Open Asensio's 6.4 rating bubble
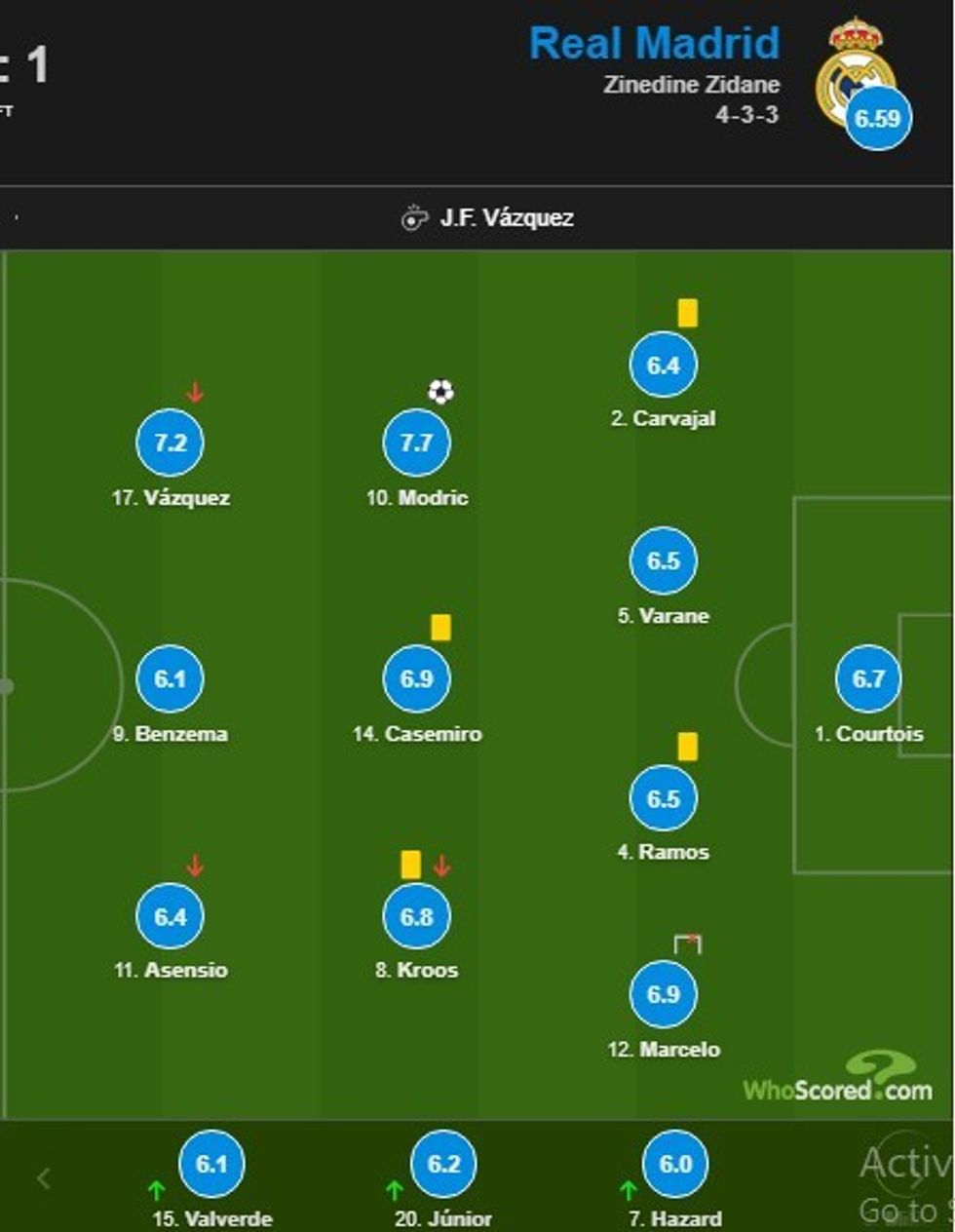Screen dimensions: 955x1232 tap(170, 916)
